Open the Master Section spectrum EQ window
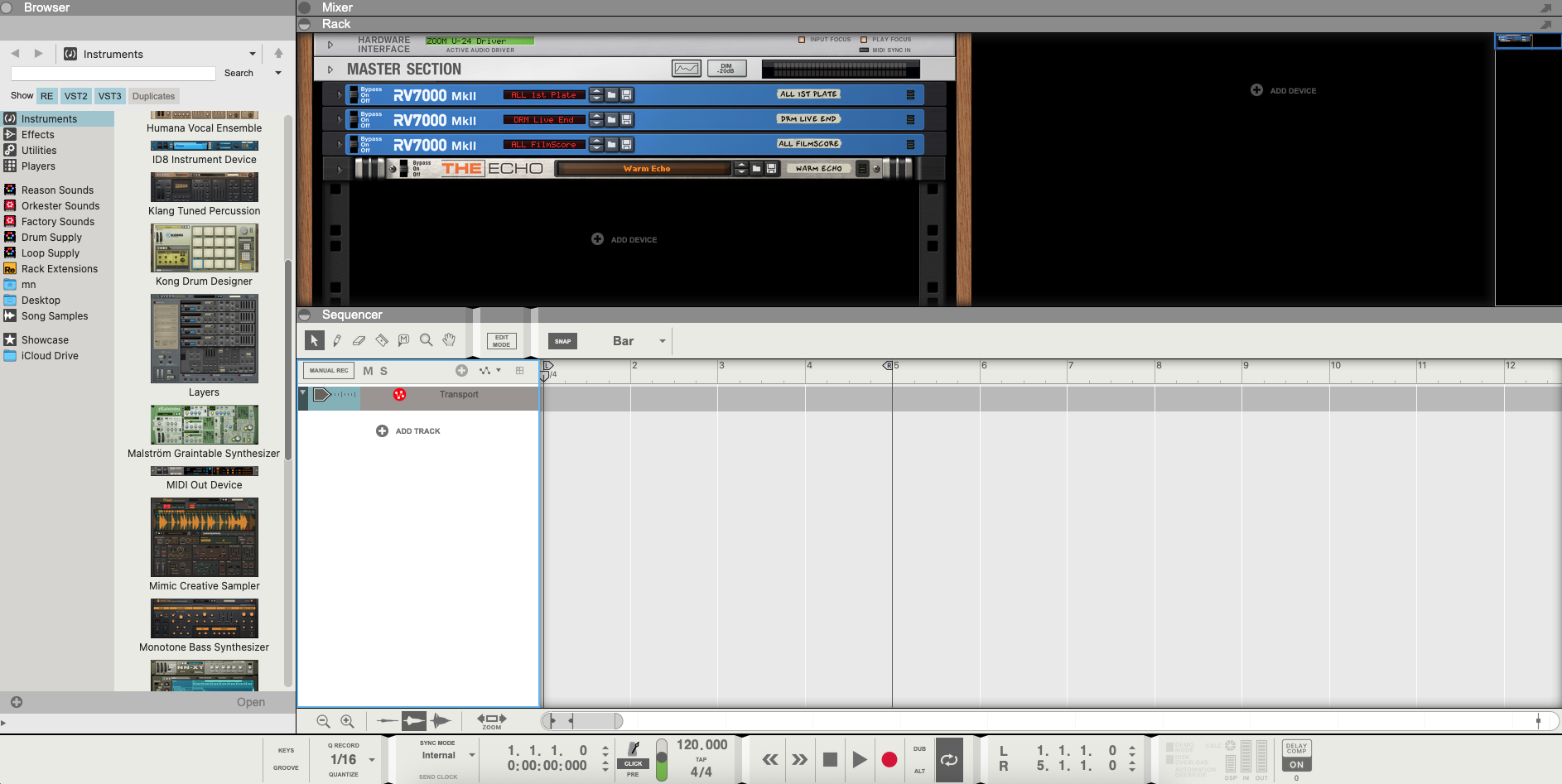Screen dimensions: 1562x784 [686, 69]
